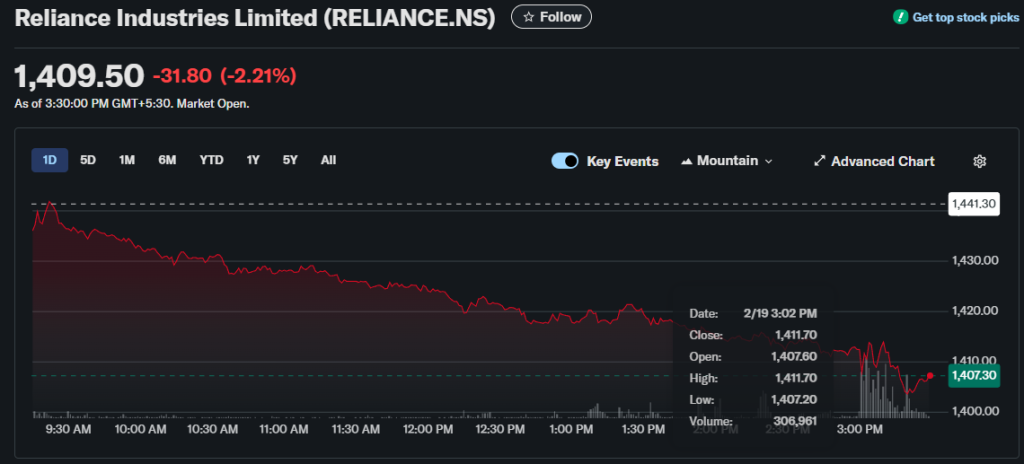Select the 5D range tab
Viewport: 1024px width, 464px height.
tap(88, 160)
